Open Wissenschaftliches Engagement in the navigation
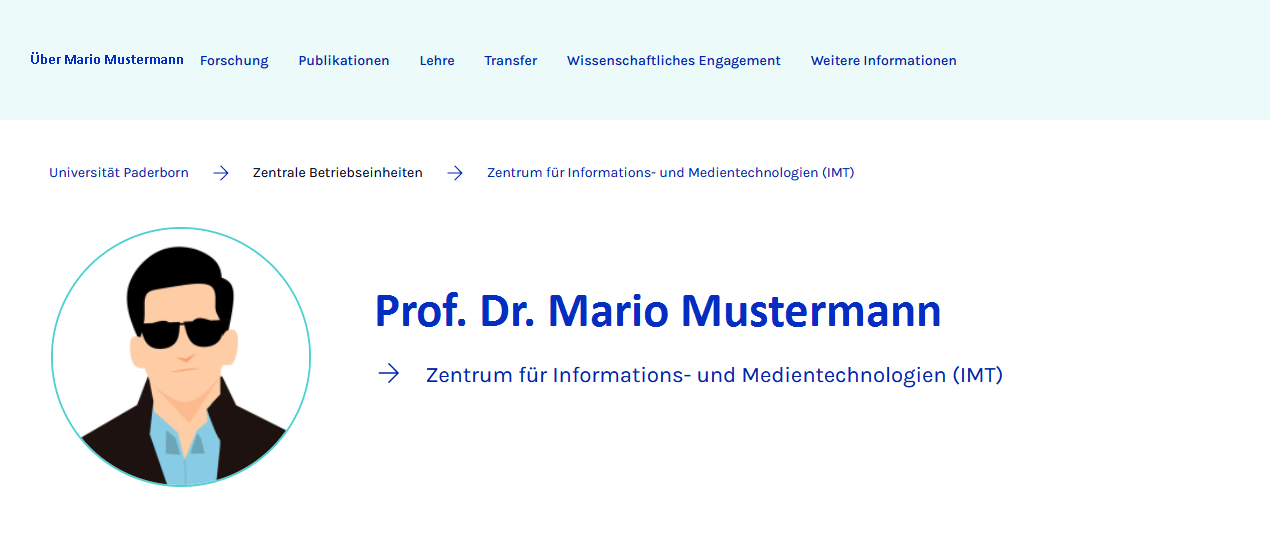Viewport: 1270px width, 550px height. [x=674, y=61]
